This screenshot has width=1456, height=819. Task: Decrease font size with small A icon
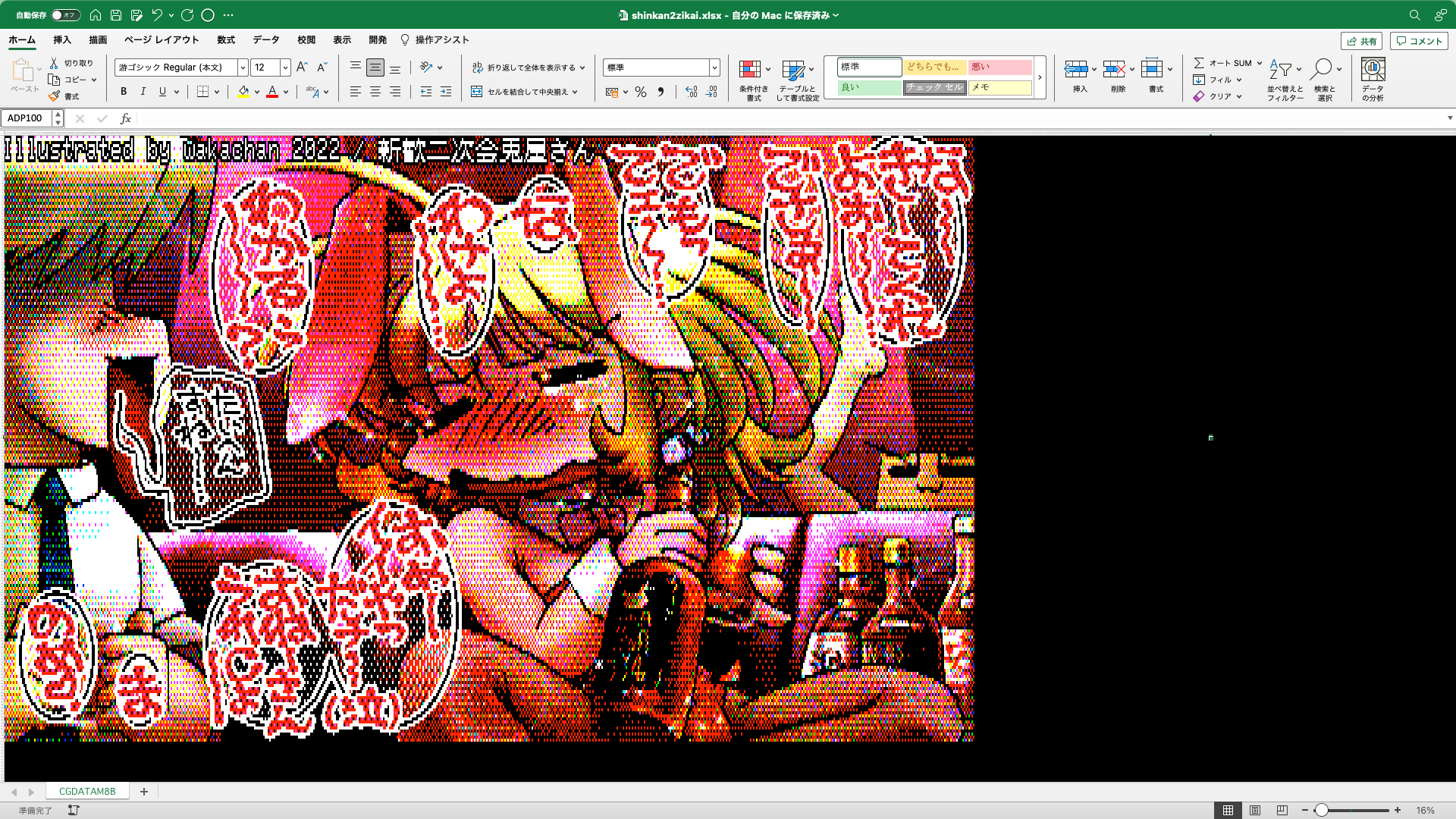[322, 67]
